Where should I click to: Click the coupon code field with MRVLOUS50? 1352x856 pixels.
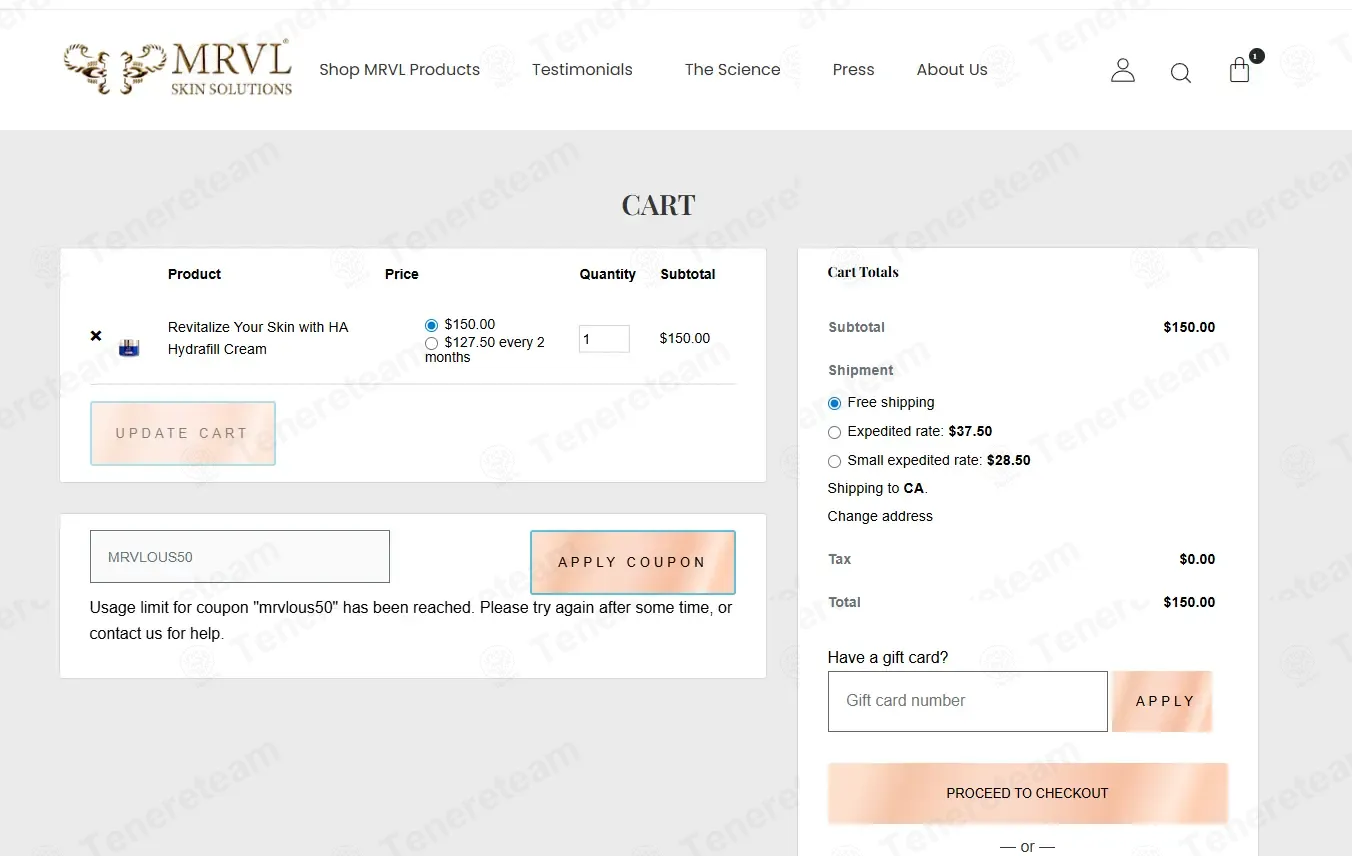(240, 557)
